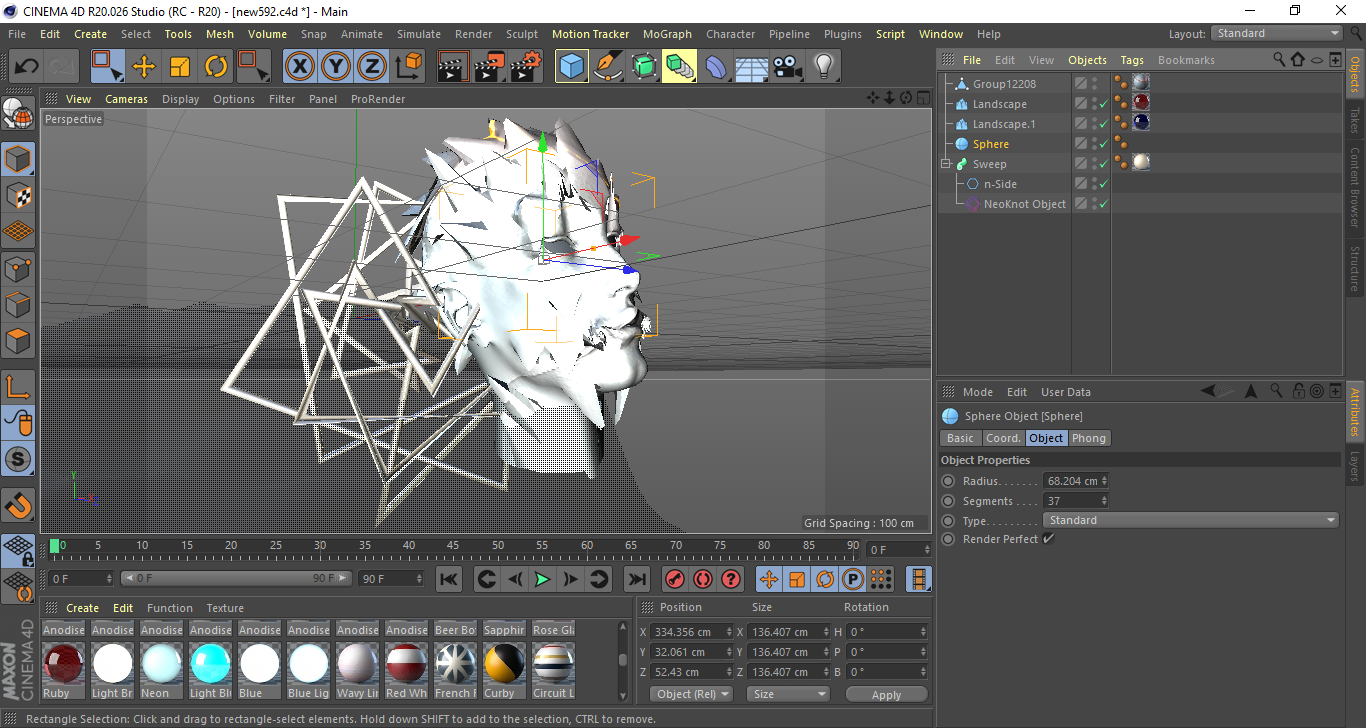Play the animation forward
Screen dimensions: 1366x728
542,579
